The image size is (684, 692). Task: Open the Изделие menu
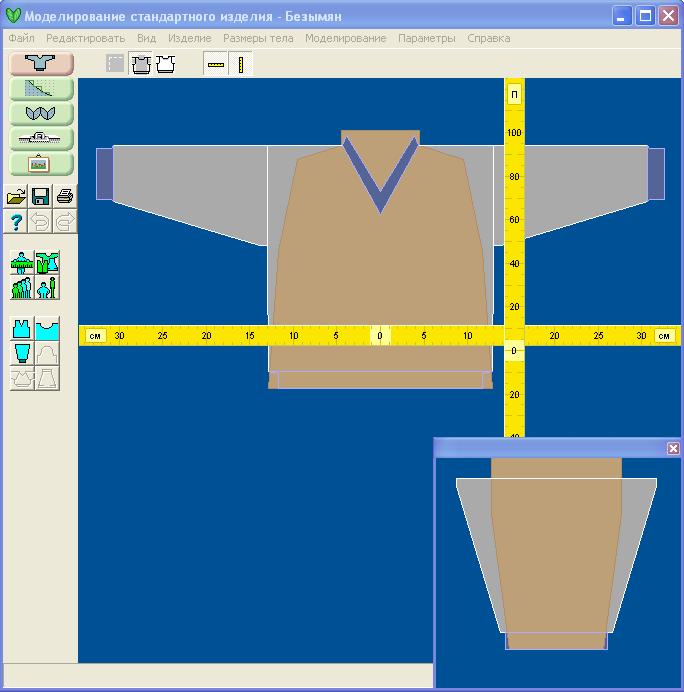(190, 38)
